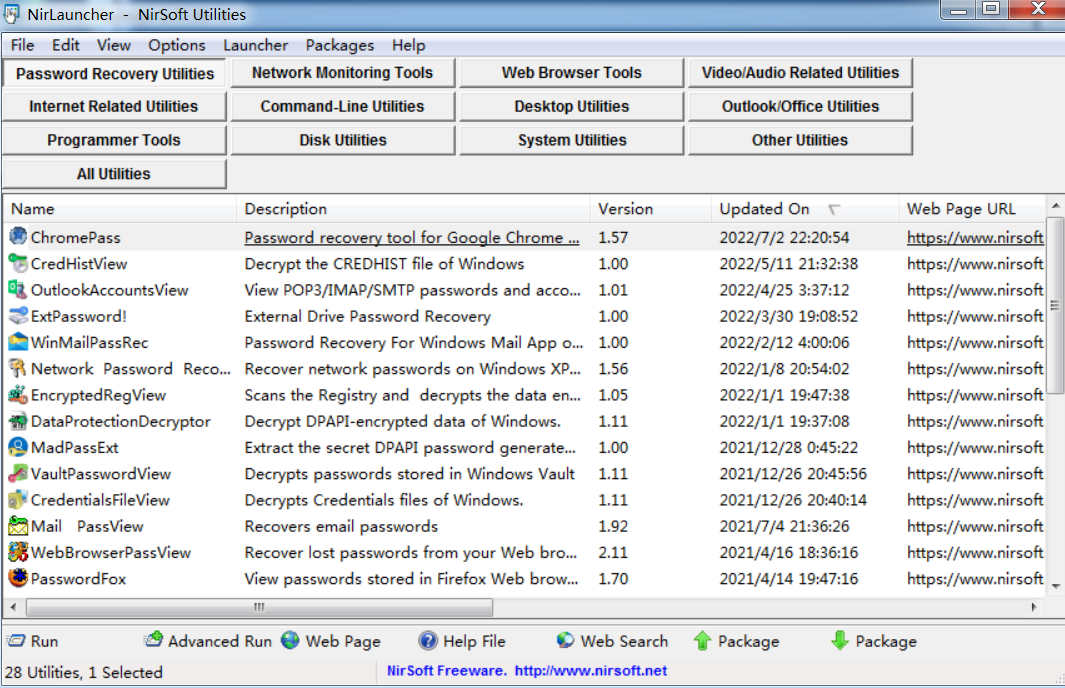Open the File menu

pyautogui.click(x=22, y=45)
